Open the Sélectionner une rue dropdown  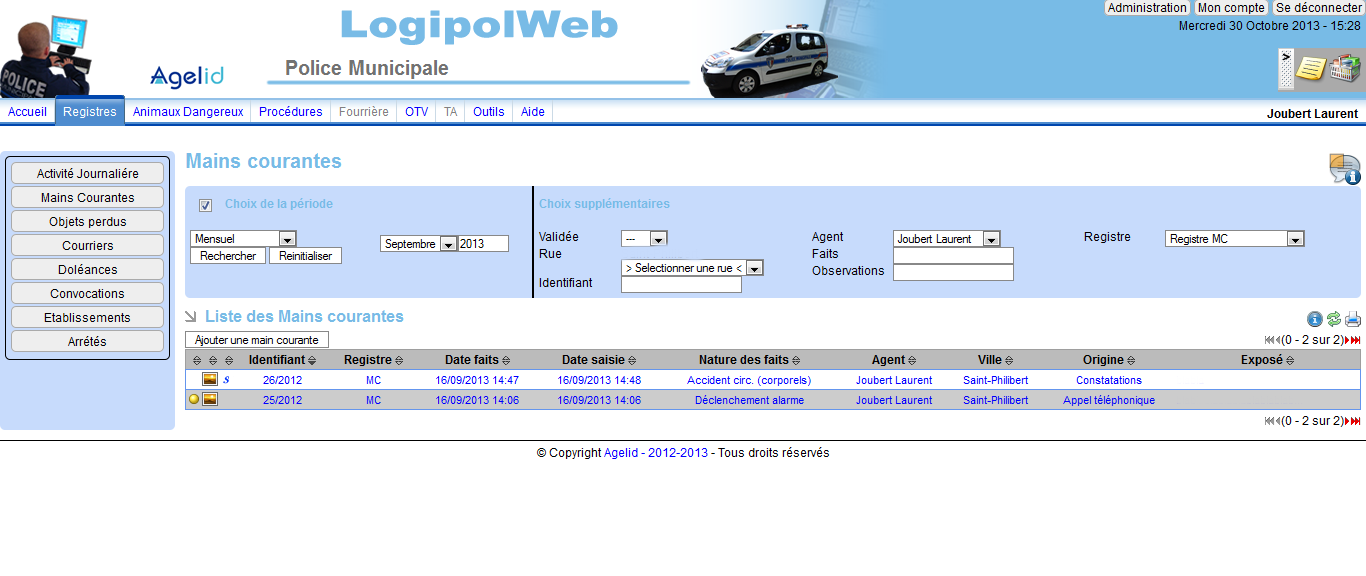[x=692, y=268]
